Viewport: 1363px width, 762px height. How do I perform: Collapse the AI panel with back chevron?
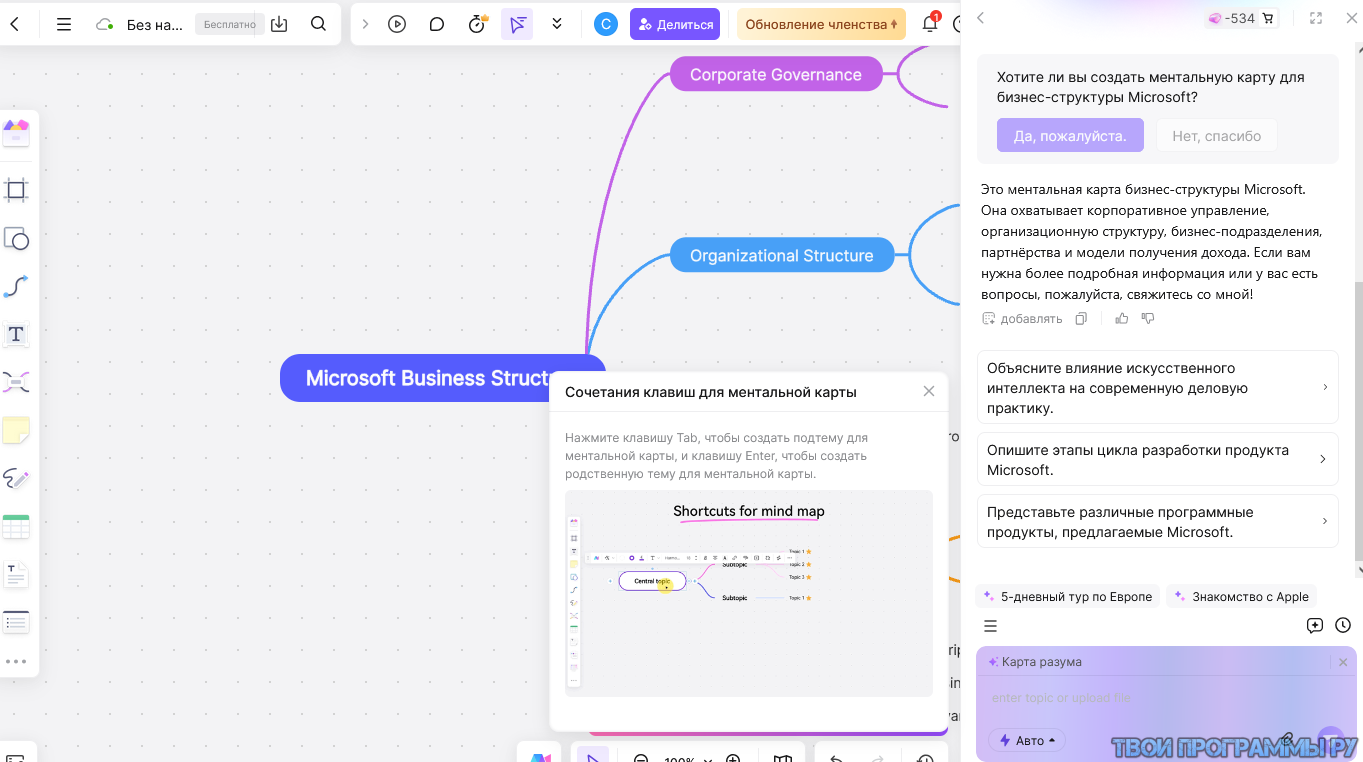[x=980, y=18]
